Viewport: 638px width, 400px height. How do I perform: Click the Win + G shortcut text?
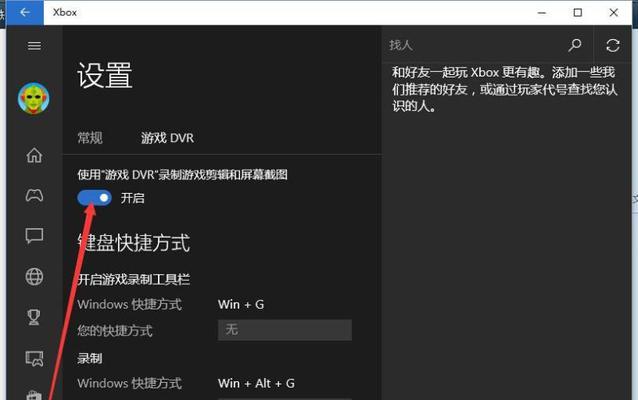(241, 304)
